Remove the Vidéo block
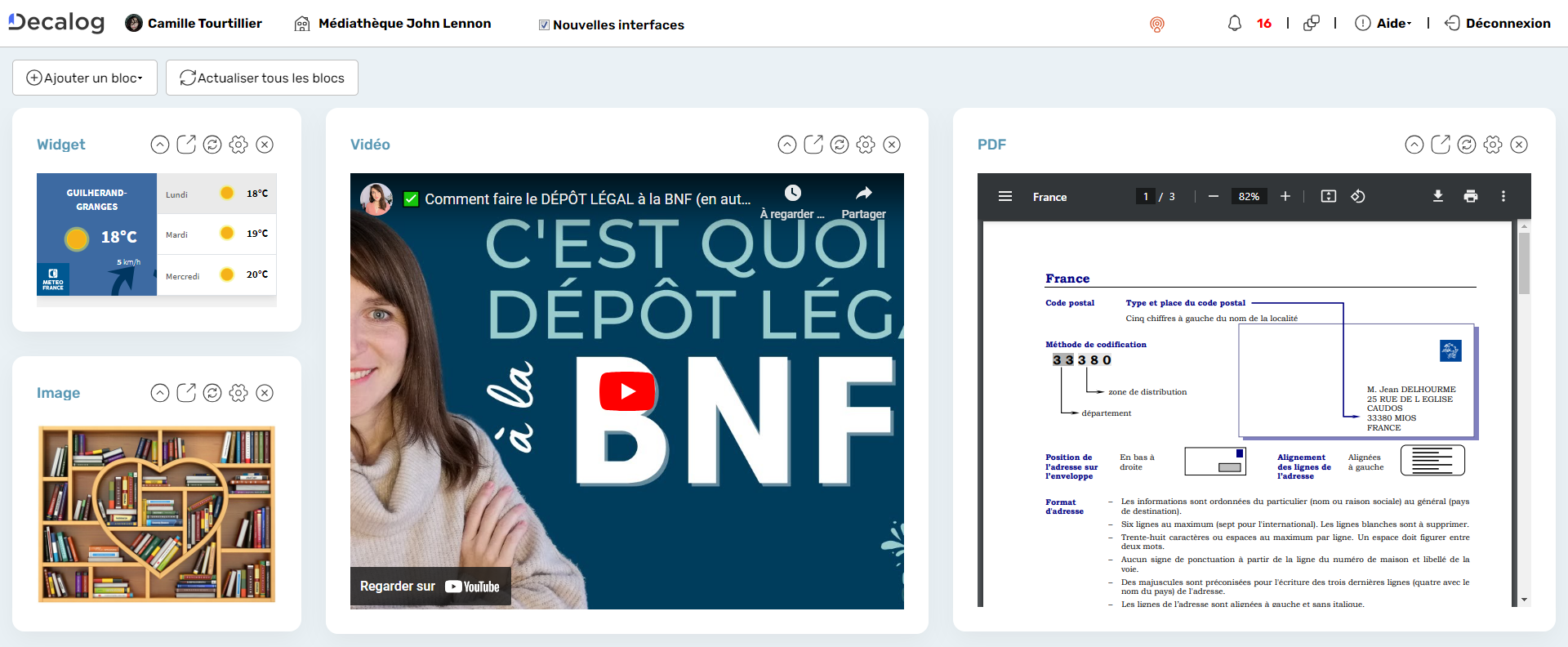Screen dimensions: 1568x647 click(x=892, y=145)
